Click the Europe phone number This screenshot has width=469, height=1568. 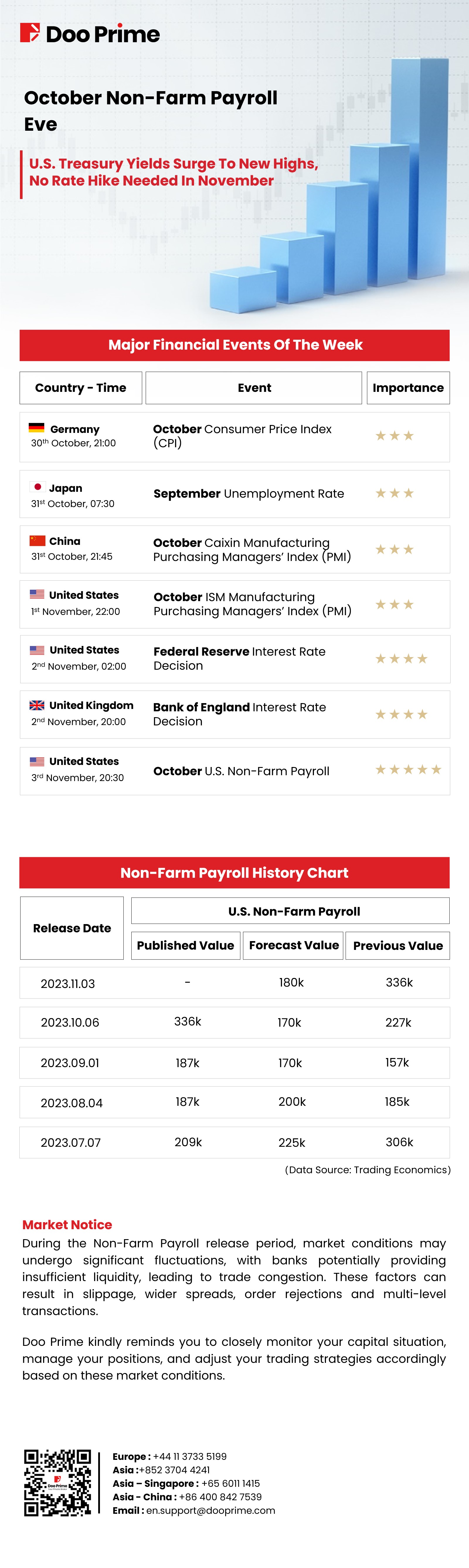pos(189,1457)
